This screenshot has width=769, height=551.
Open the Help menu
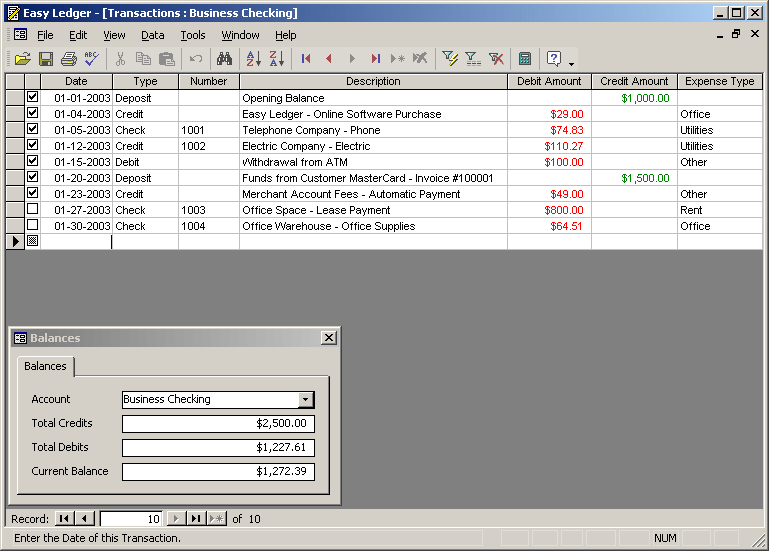coord(285,35)
